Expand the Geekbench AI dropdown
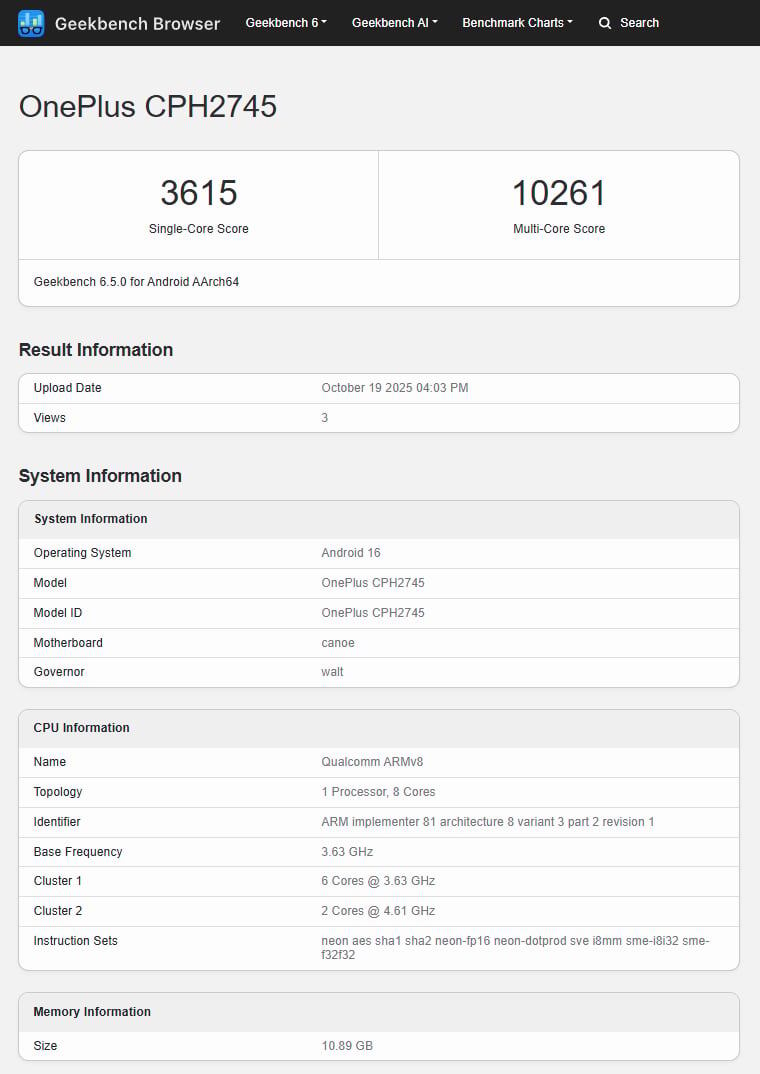Viewport: 760px width, 1074px height. [x=393, y=22]
